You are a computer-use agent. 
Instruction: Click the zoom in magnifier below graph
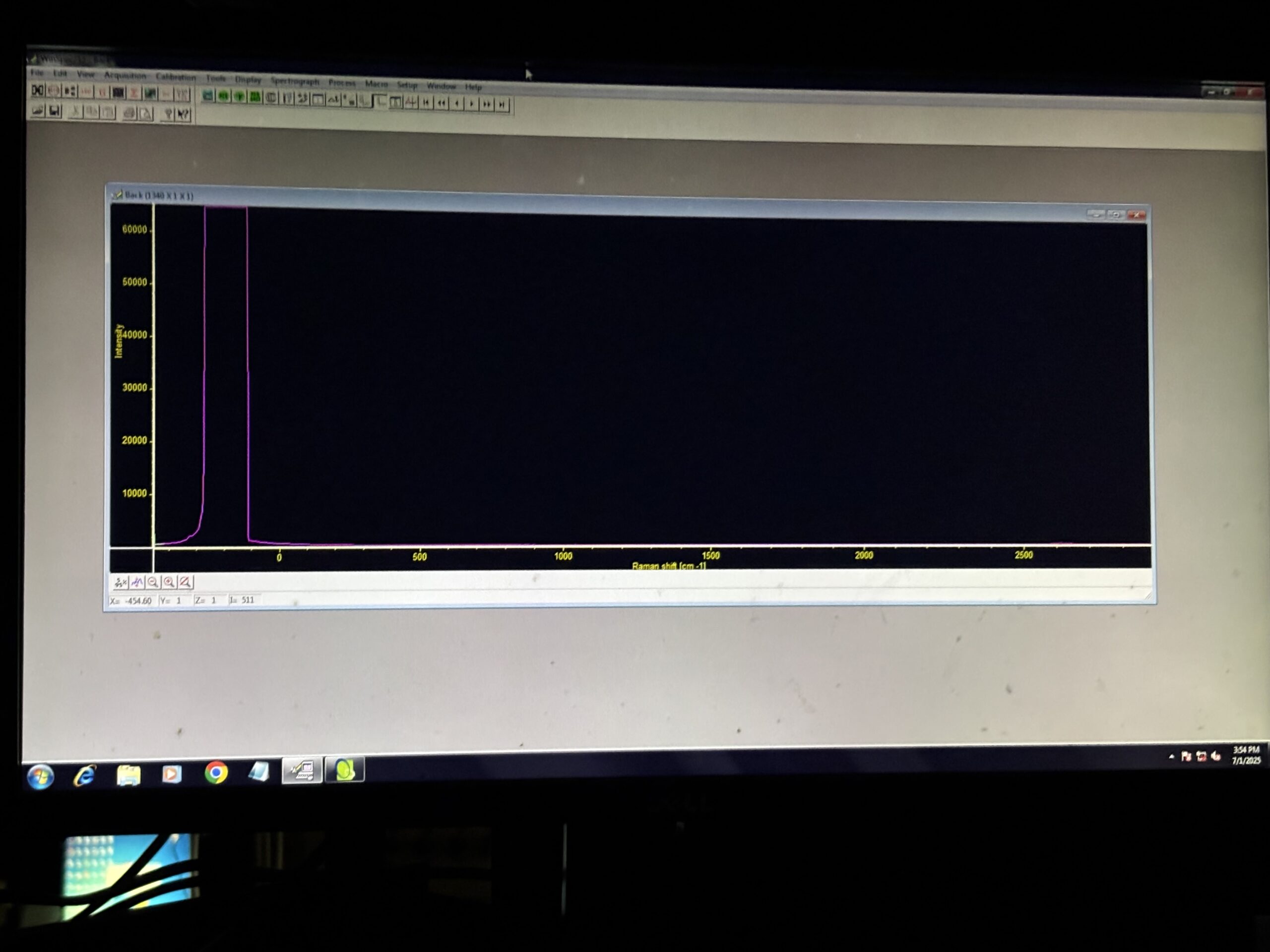pyautogui.click(x=169, y=583)
